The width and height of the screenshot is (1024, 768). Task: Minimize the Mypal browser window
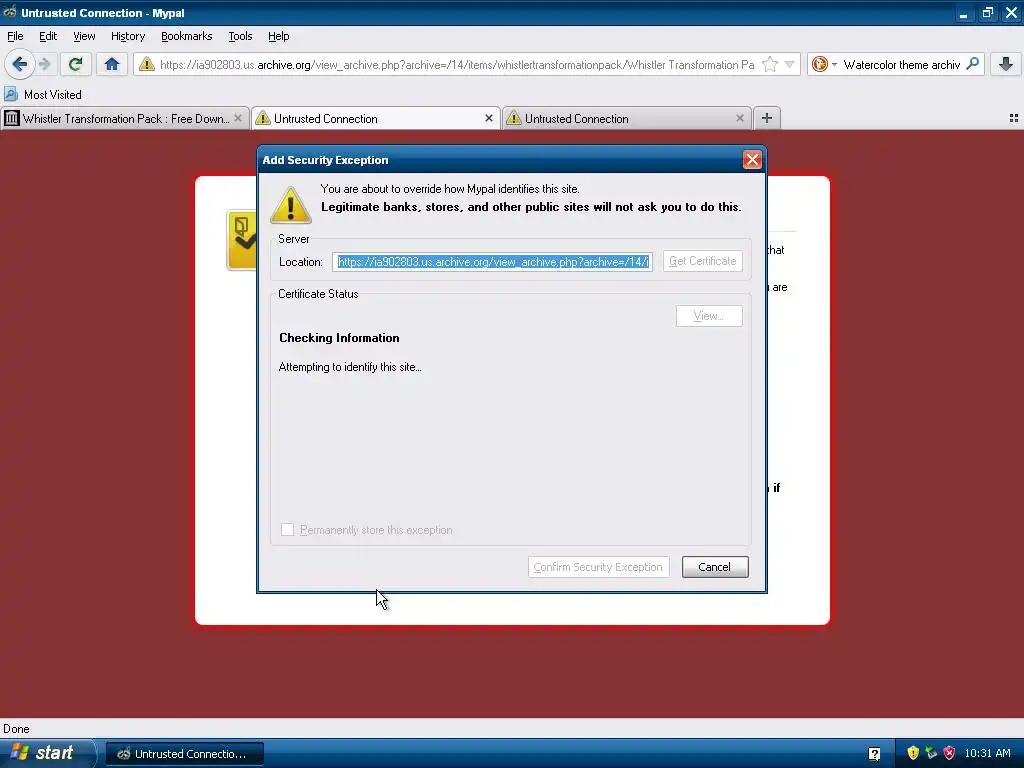tap(963, 13)
